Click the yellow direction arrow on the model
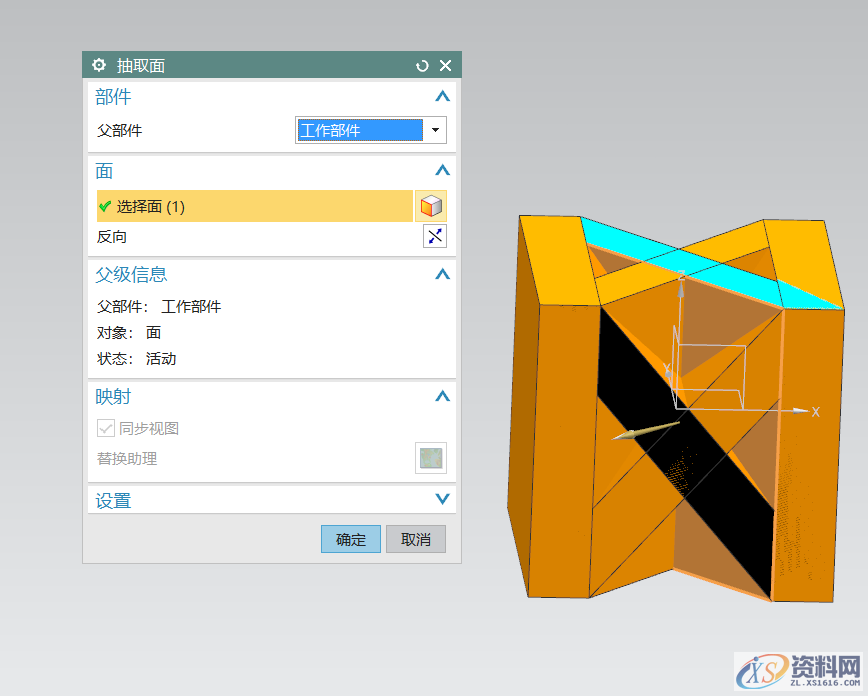 click(x=645, y=432)
